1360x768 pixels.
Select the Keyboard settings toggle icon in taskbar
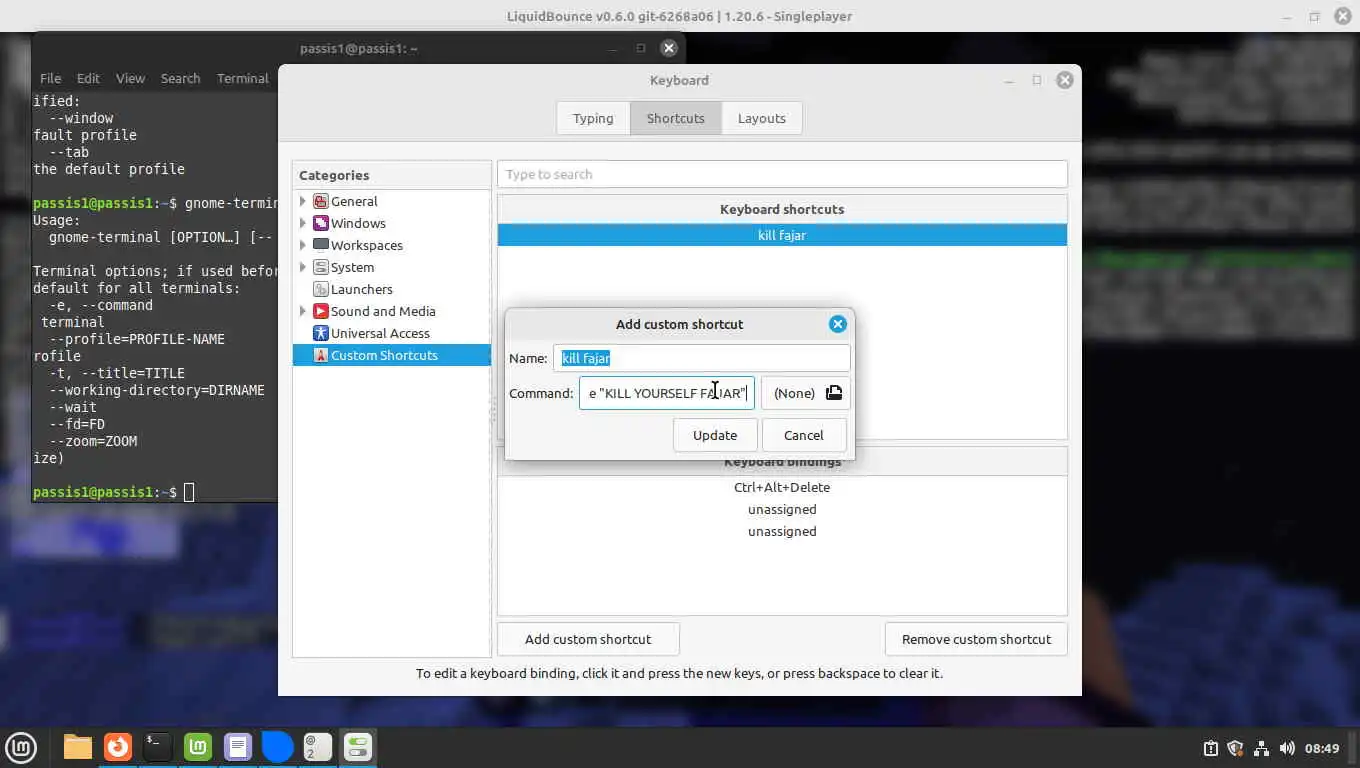pyautogui.click(x=358, y=747)
